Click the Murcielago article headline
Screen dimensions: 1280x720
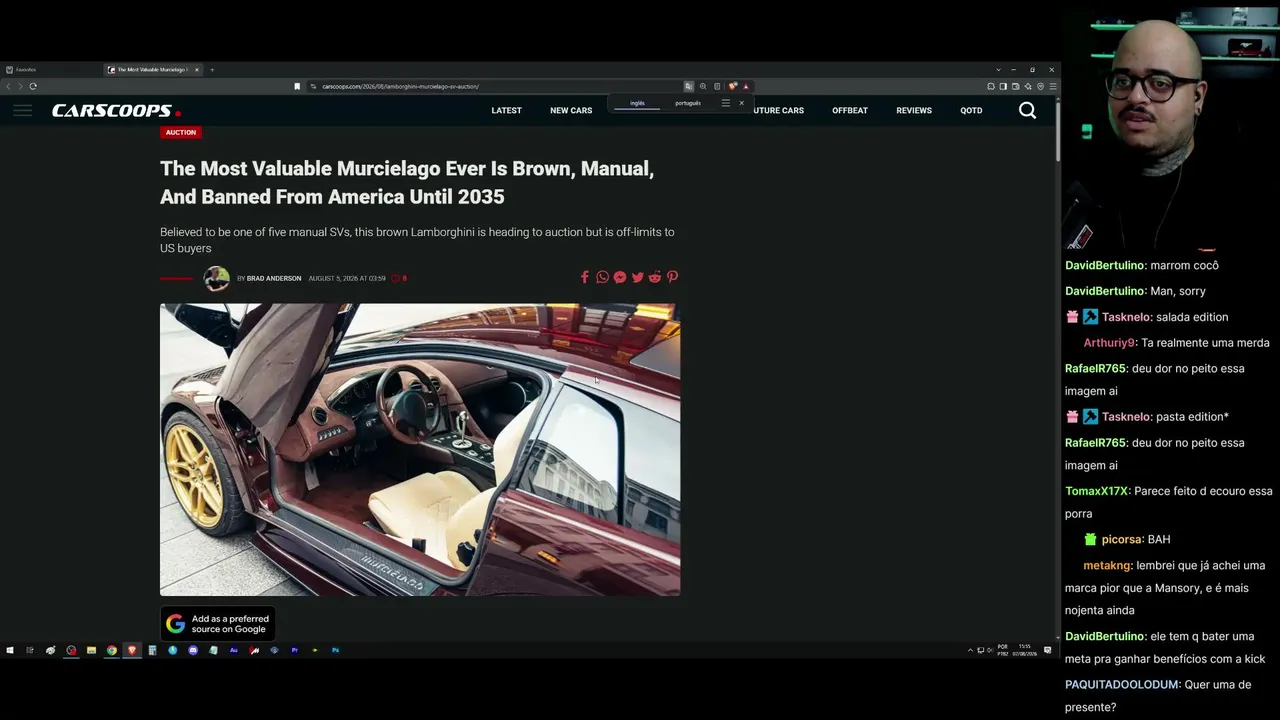coord(407,183)
